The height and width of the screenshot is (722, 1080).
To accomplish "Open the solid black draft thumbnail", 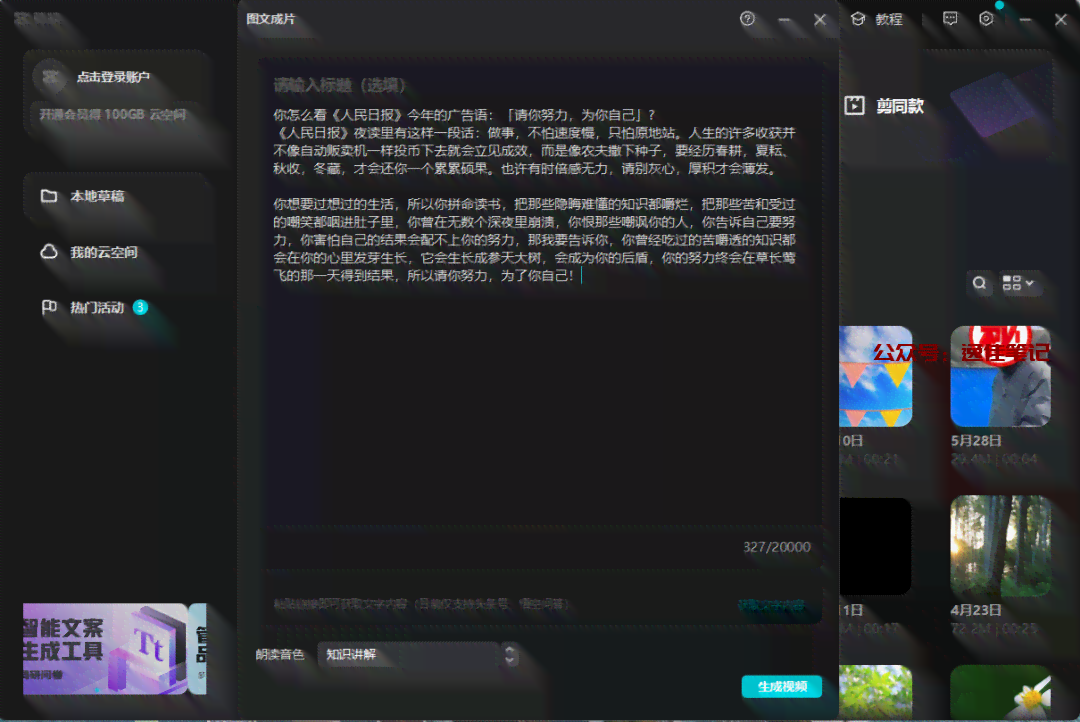I will pyautogui.click(x=875, y=546).
